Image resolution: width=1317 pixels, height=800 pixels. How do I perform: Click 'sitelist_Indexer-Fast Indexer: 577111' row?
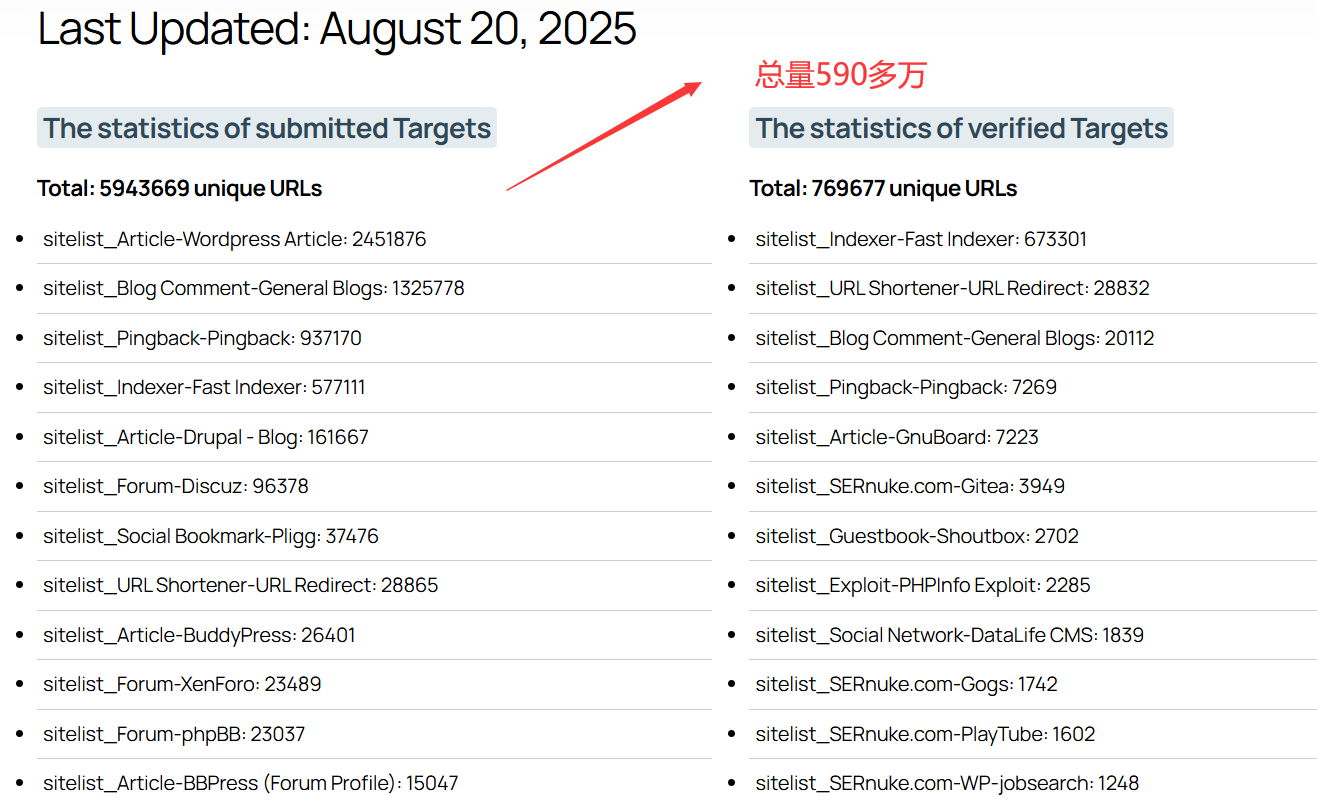click(374, 387)
